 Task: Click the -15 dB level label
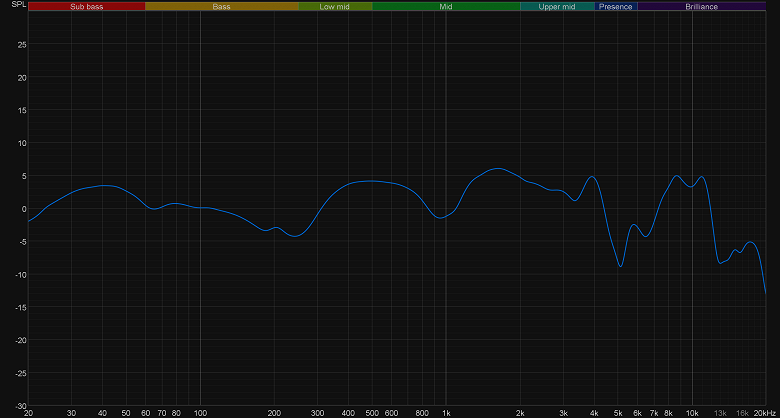click(x=20, y=307)
